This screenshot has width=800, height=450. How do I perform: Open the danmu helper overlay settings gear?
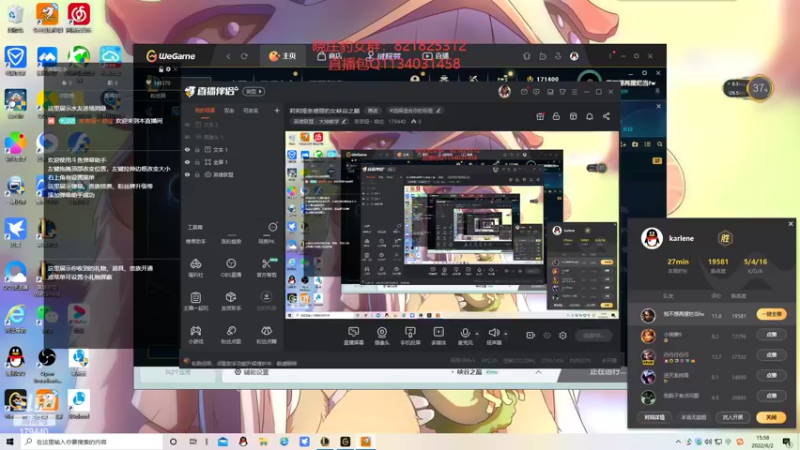[168, 69]
